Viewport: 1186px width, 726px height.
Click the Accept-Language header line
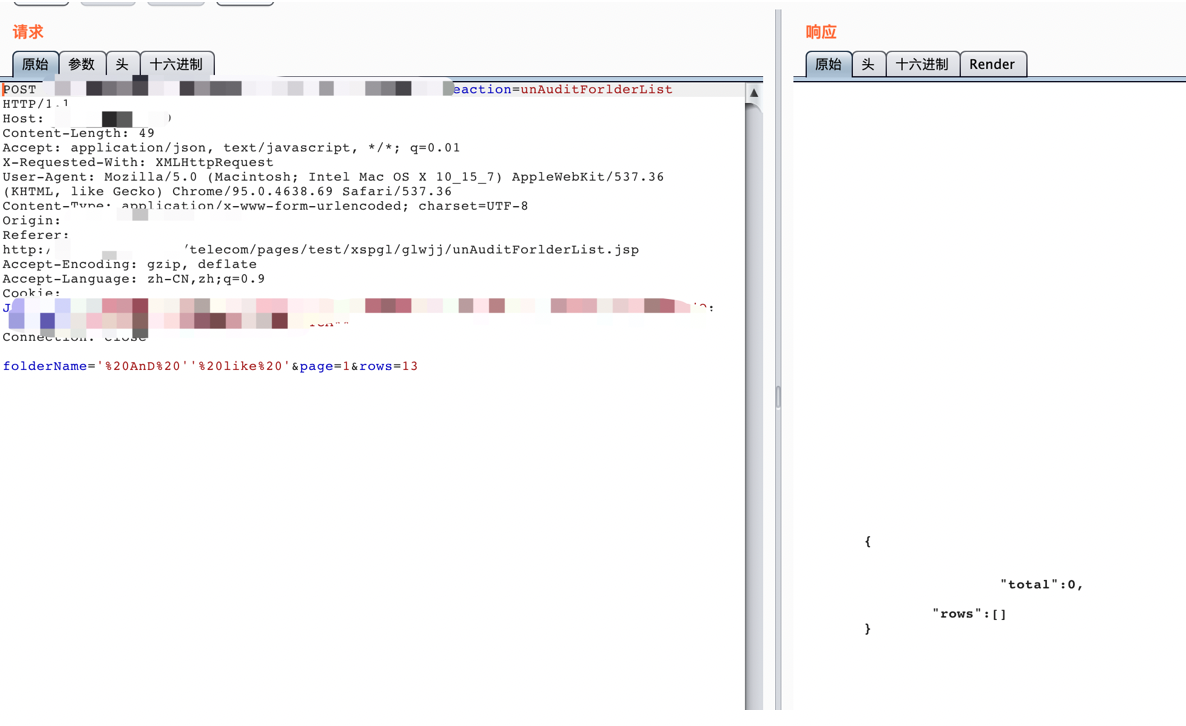click(133, 279)
